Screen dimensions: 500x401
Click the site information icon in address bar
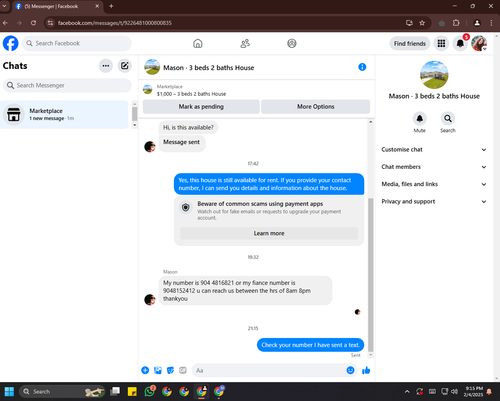click(50, 23)
